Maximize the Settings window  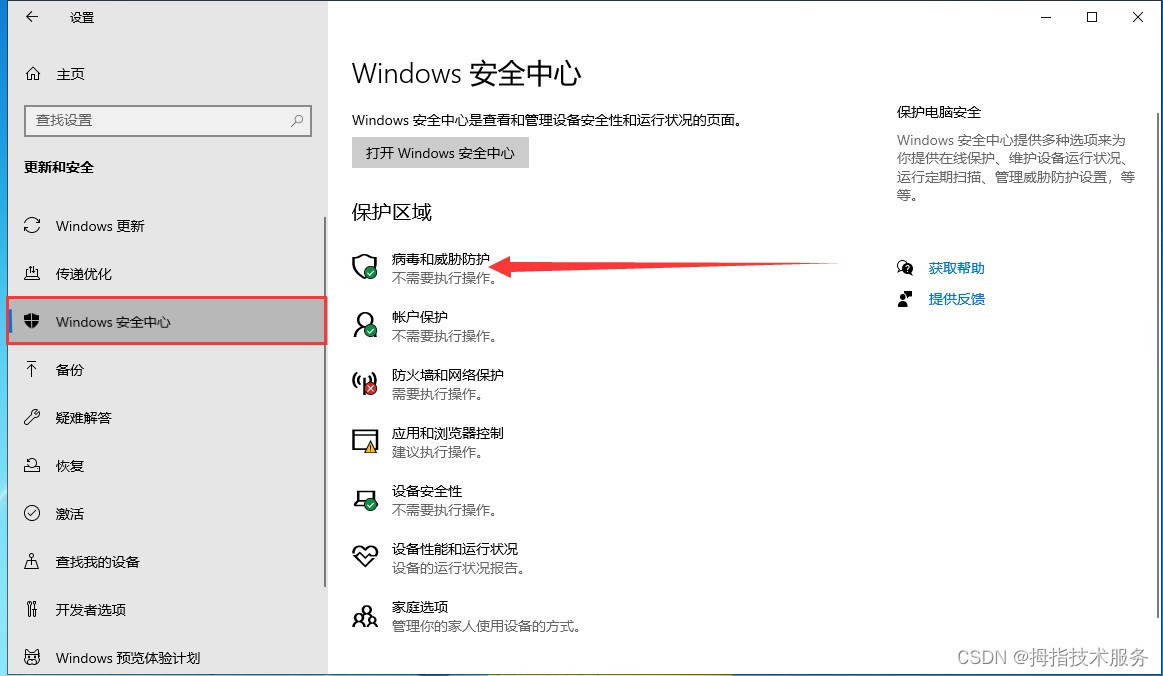coord(1092,17)
